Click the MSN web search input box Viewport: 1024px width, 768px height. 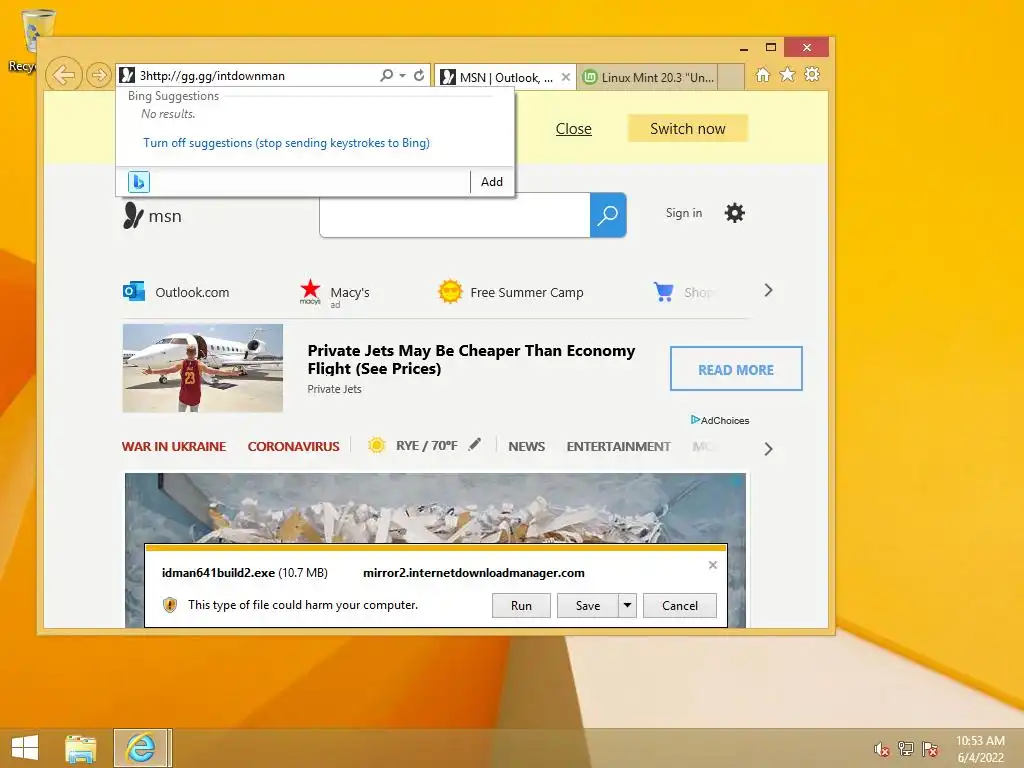point(455,215)
